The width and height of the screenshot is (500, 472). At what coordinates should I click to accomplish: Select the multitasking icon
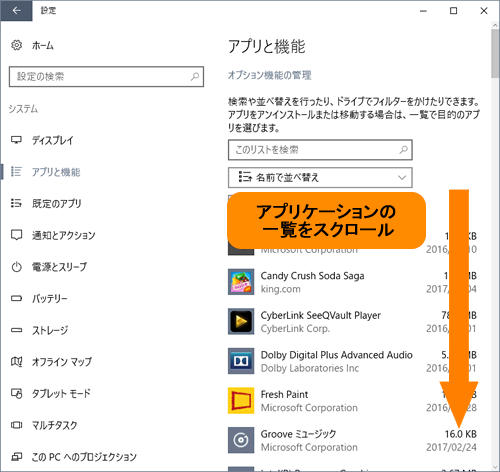pyautogui.click(x=16, y=425)
